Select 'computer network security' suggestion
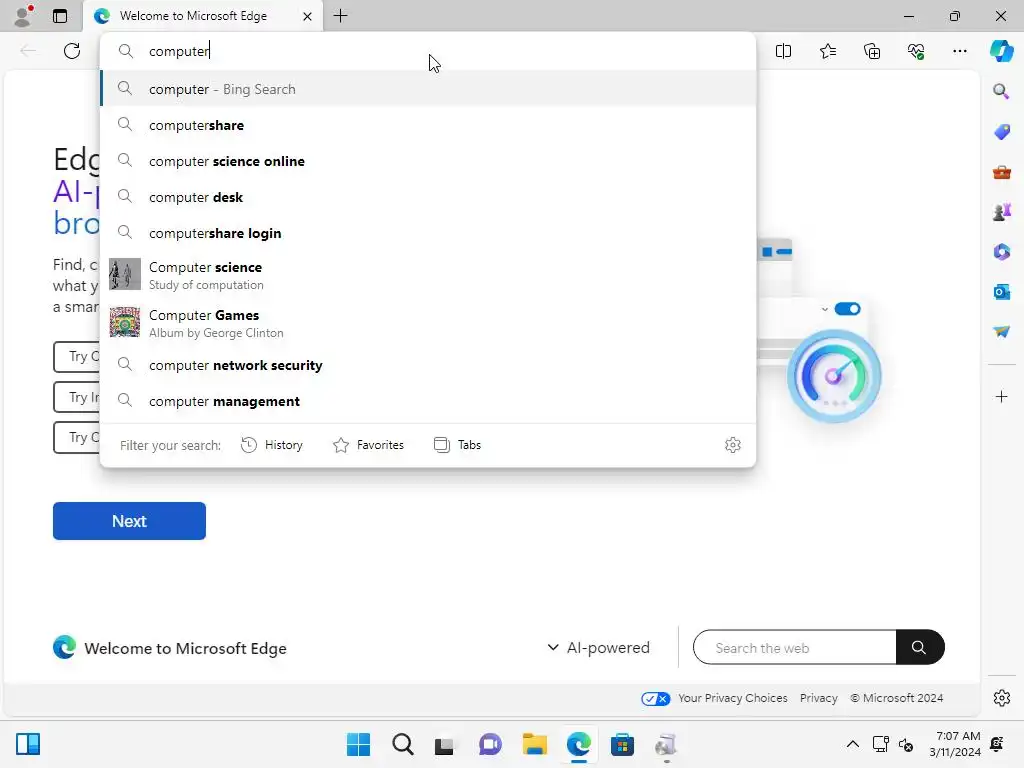Screen dimensions: 1024x768 pyautogui.click(x=428, y=364)
